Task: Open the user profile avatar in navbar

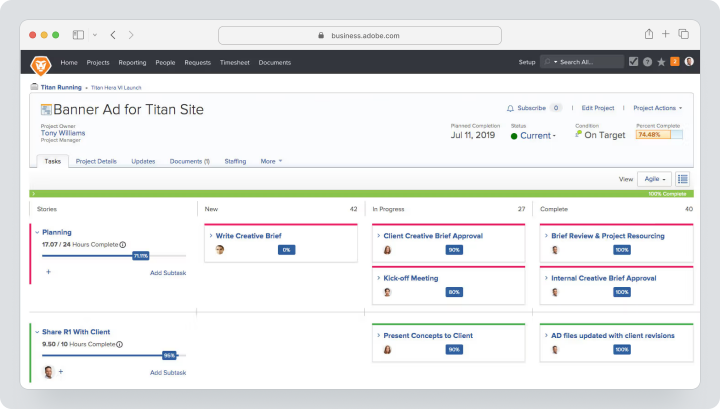Action: click(x=689, y=62)
